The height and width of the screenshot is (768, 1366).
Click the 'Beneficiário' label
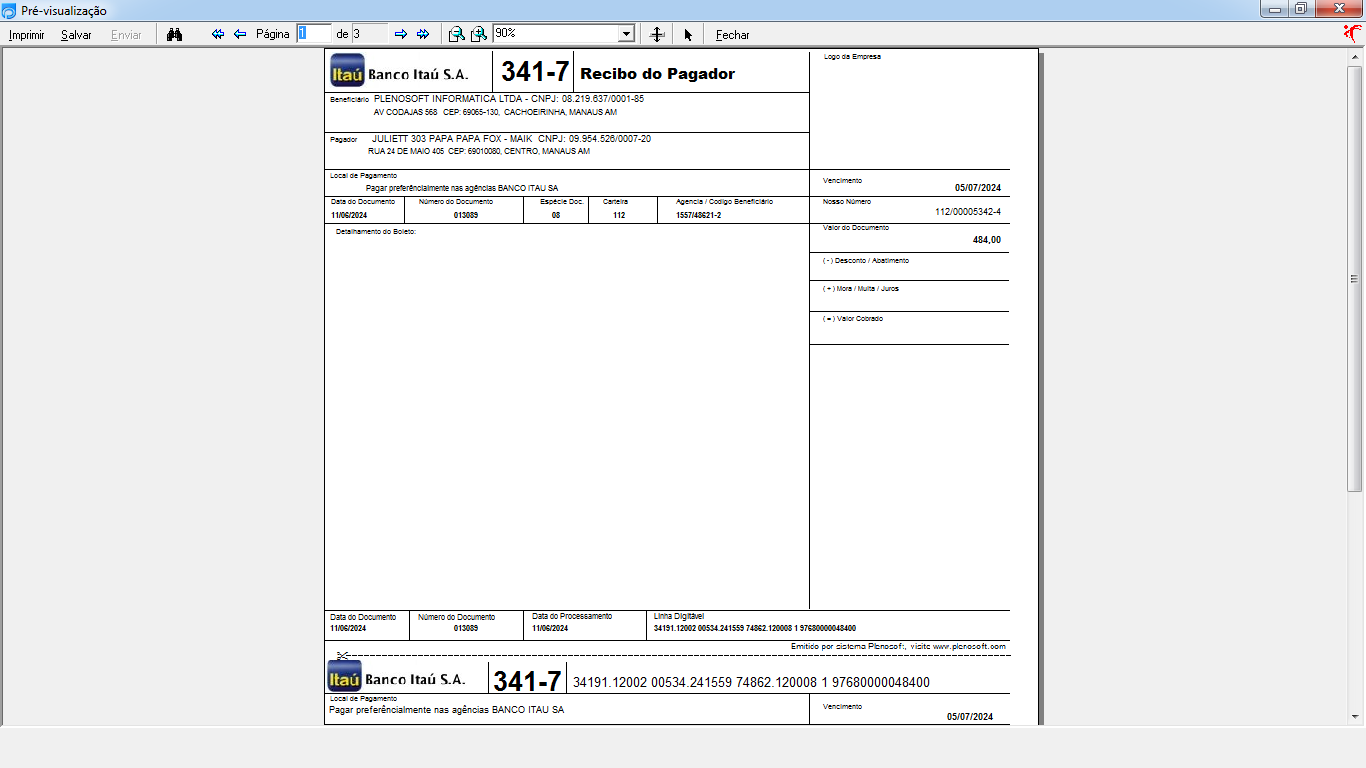[350, 100]
